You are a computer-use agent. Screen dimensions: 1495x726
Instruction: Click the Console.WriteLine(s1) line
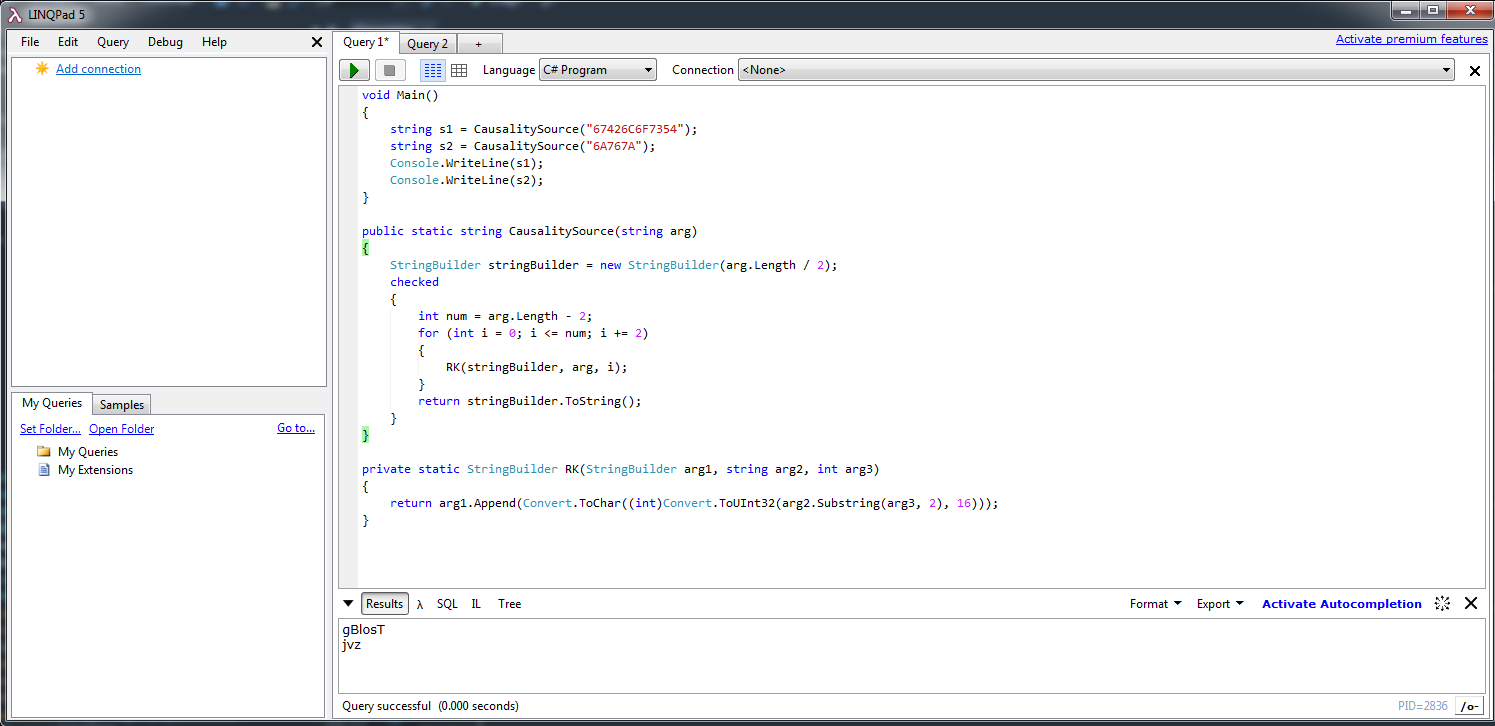pos(466,163)
